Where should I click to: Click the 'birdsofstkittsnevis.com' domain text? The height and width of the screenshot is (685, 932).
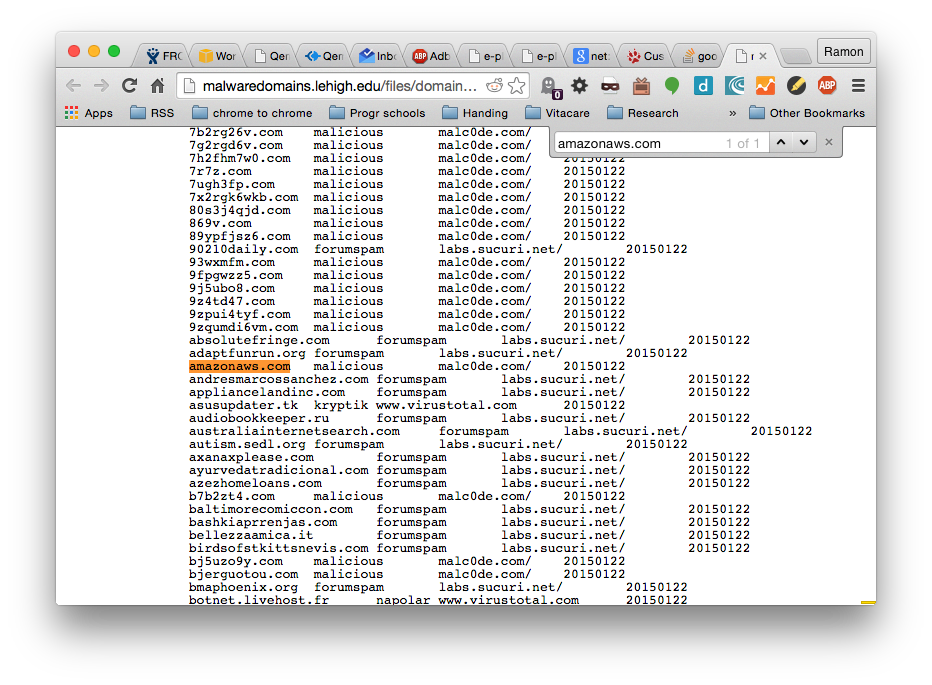pyautogui.click(x=279, y=548)
